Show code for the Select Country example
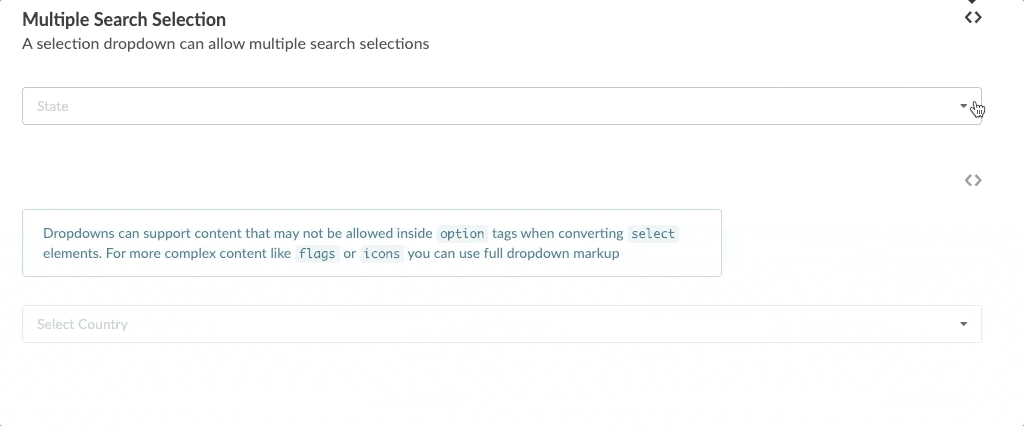The width and height of the screenshot is (1024, 426). (973, 180)
